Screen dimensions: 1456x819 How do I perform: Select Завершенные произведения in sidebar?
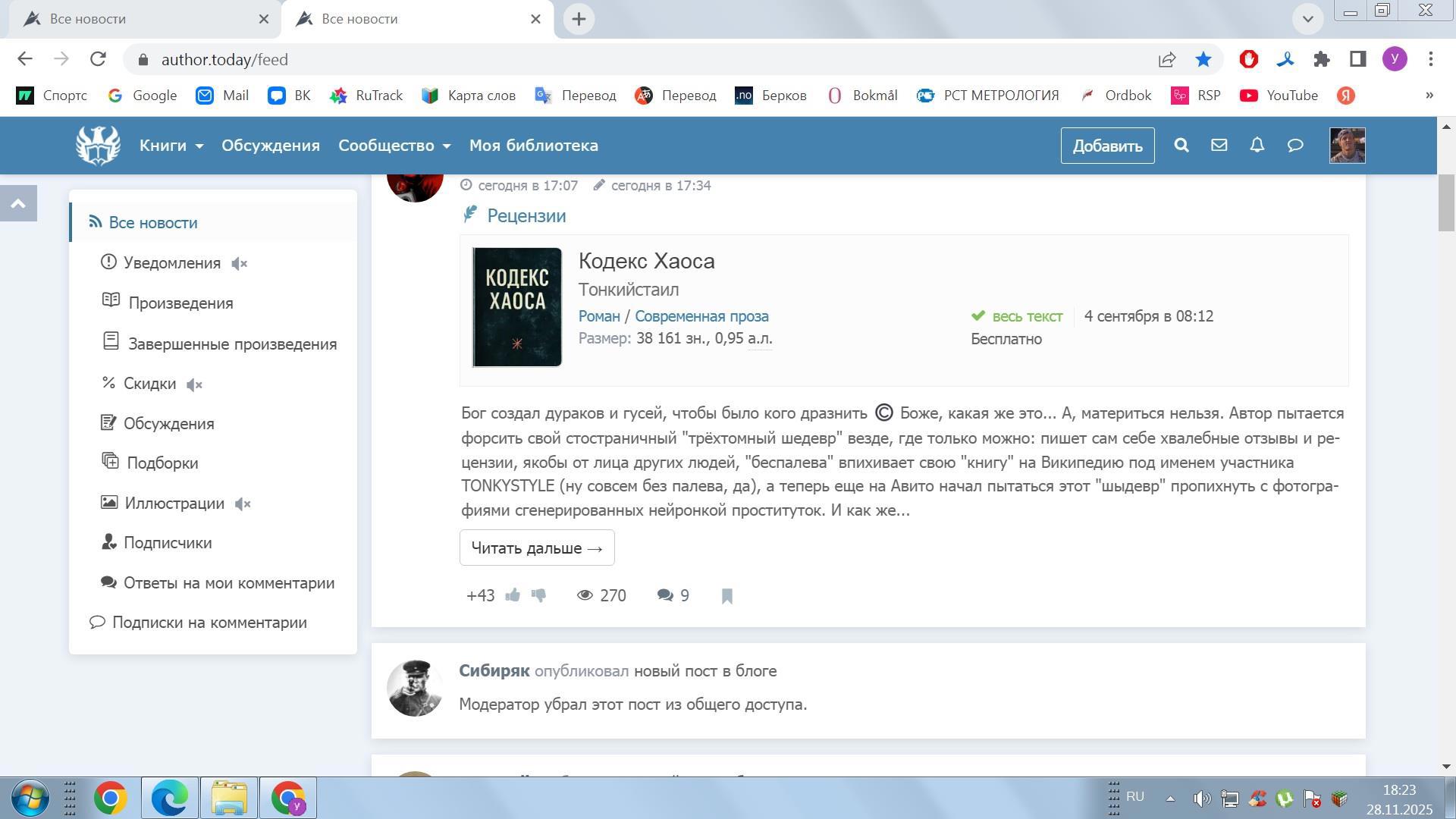click(231, 344)
